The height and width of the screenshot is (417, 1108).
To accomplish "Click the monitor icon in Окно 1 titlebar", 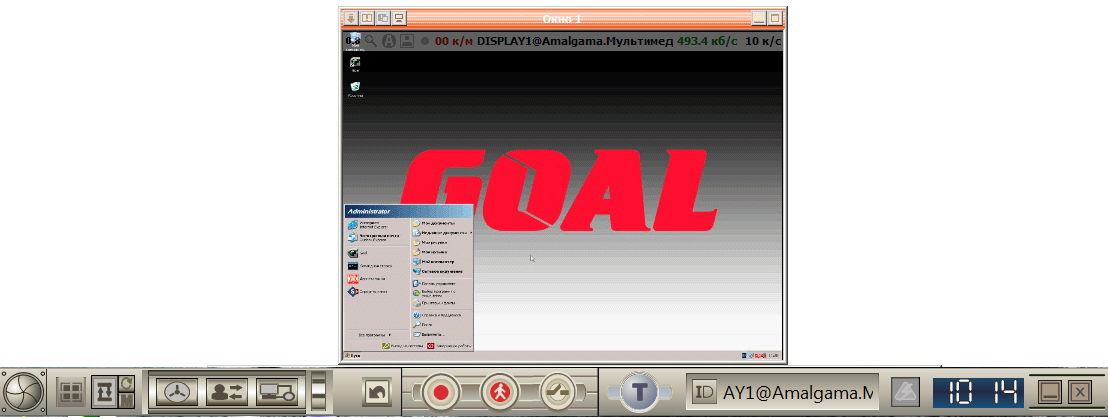I will [x=399, y=18].
